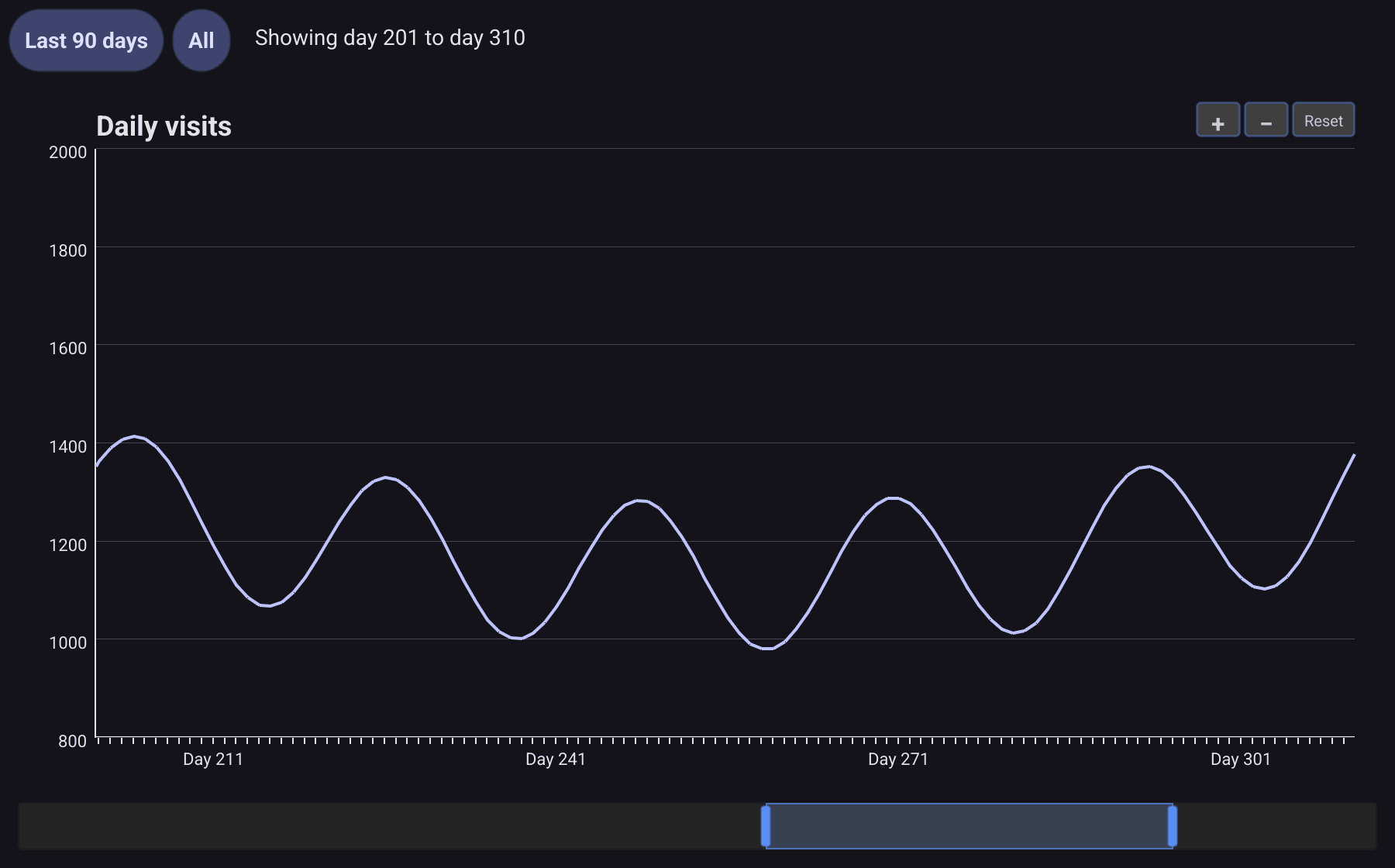Click the minus zoom-out button

[x=1266, y=120]
